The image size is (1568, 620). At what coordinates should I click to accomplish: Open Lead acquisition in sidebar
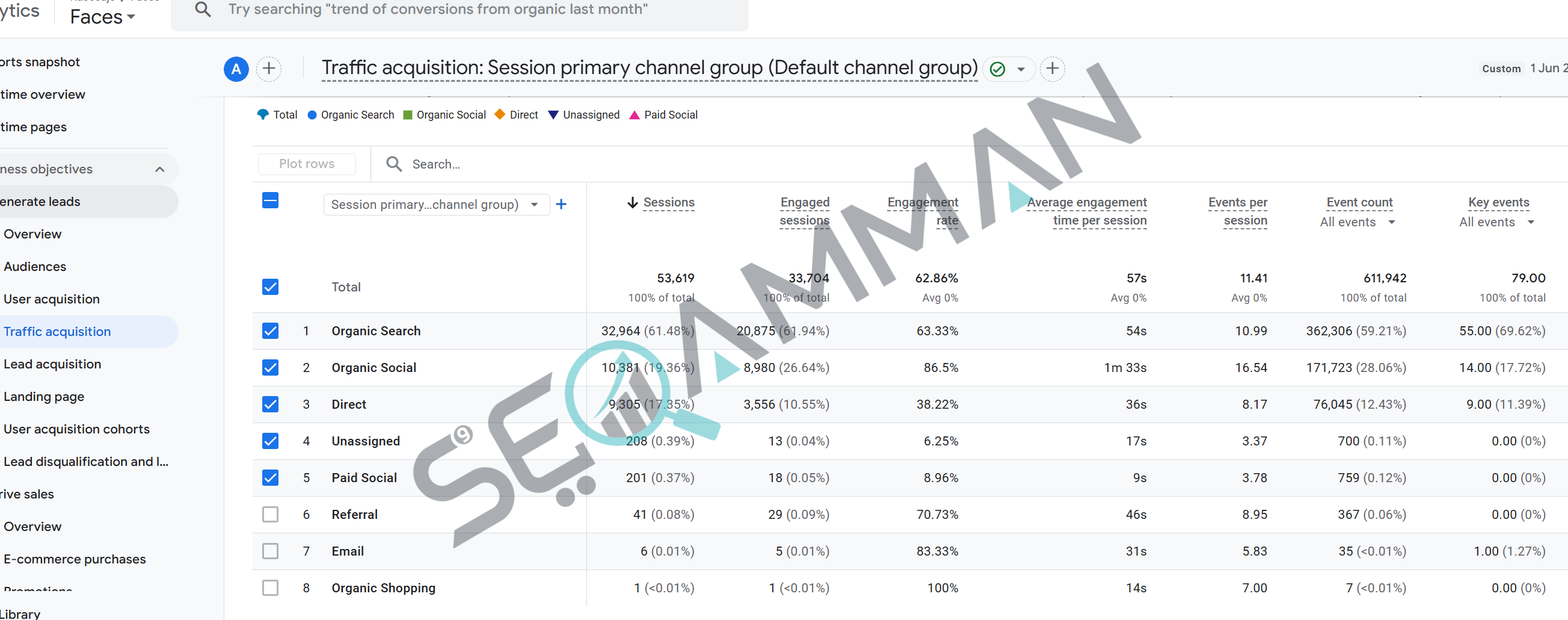tap(52, 364)
